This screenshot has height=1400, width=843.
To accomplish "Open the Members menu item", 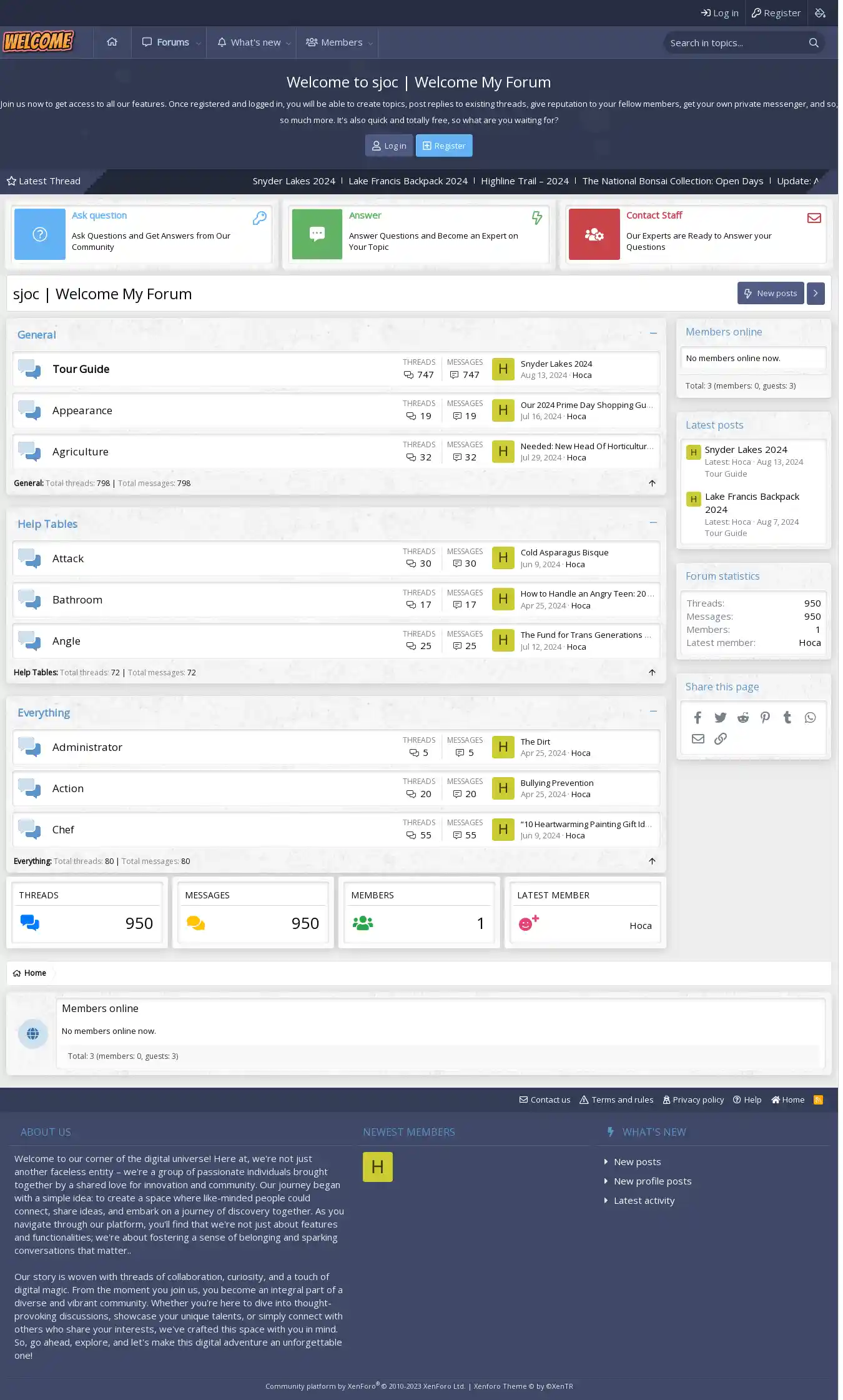I will click(335, 42).
